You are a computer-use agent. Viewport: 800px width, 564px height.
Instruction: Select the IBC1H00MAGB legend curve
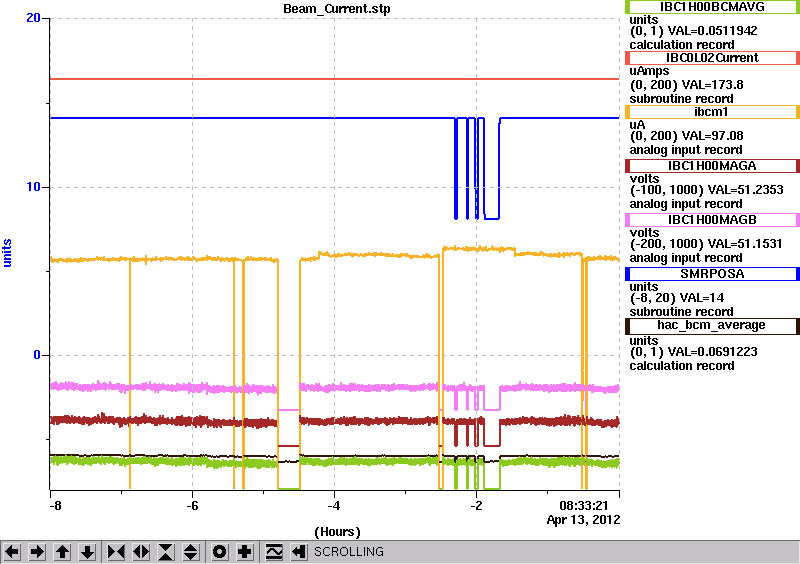[712, 220]
